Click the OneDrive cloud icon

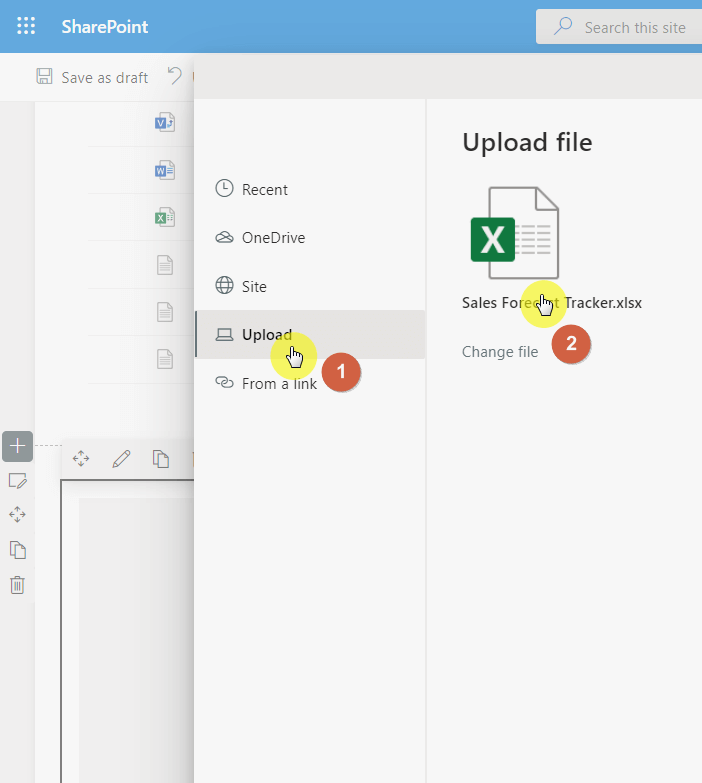tap(224, 237)
